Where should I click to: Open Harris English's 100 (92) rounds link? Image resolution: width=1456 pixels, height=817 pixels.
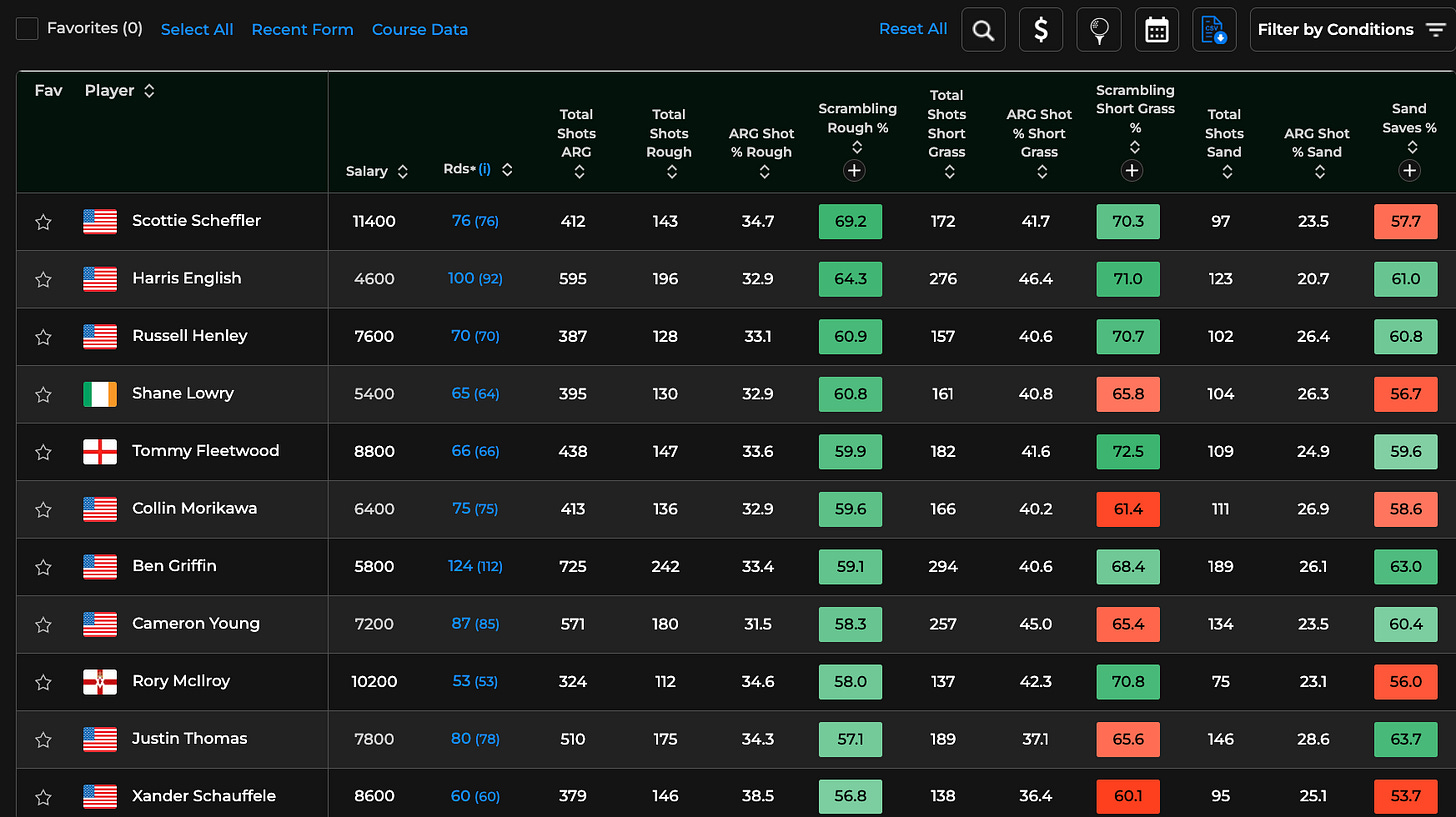475,278
